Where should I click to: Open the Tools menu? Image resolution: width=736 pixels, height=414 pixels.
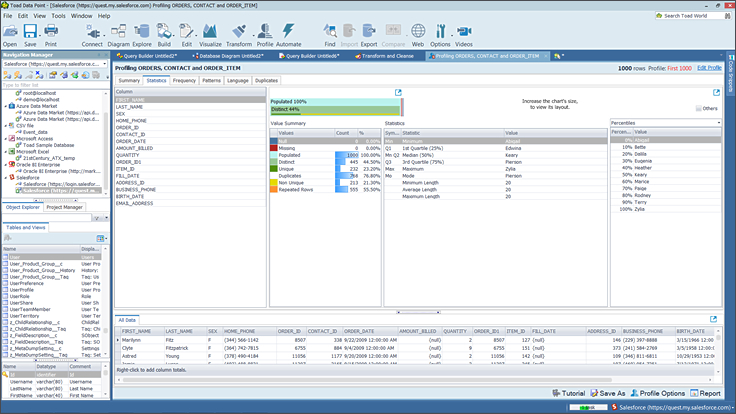(59, 16)
